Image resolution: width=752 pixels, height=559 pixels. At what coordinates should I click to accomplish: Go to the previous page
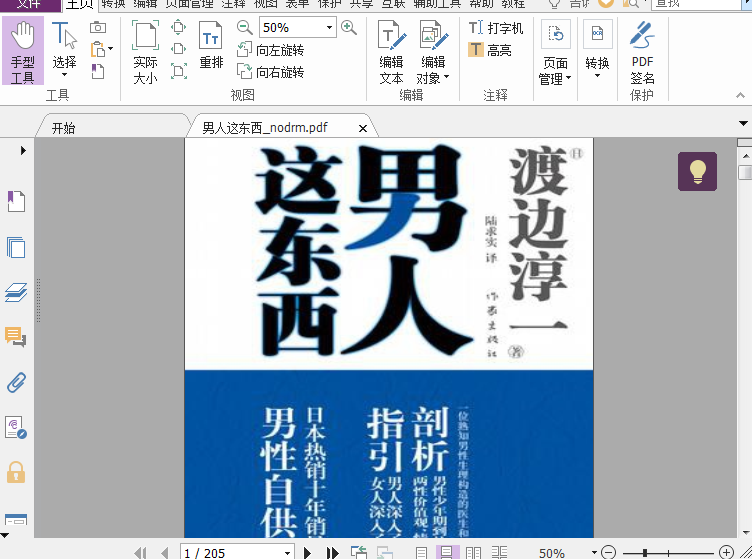(x=165, y=553)
